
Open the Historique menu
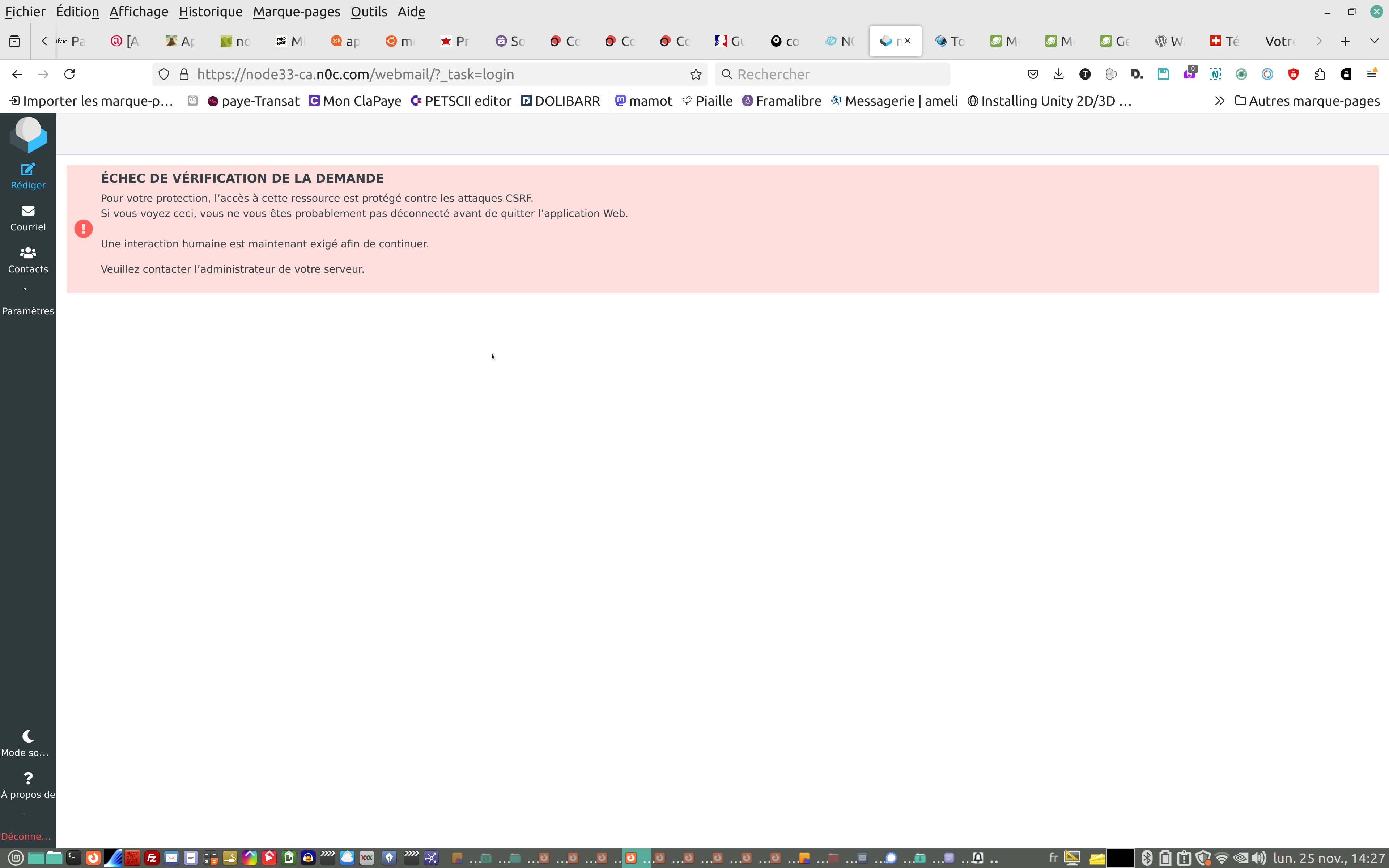pyautogui.click(x=210, y=12)
